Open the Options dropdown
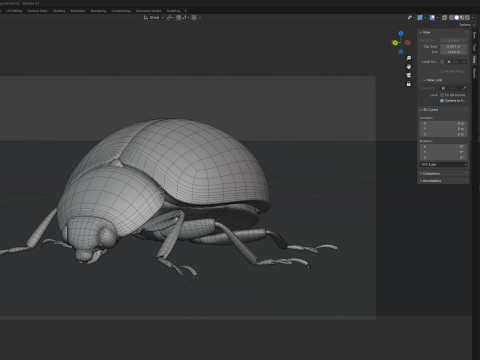Screen dimensions: 480x360 point(467,25)
